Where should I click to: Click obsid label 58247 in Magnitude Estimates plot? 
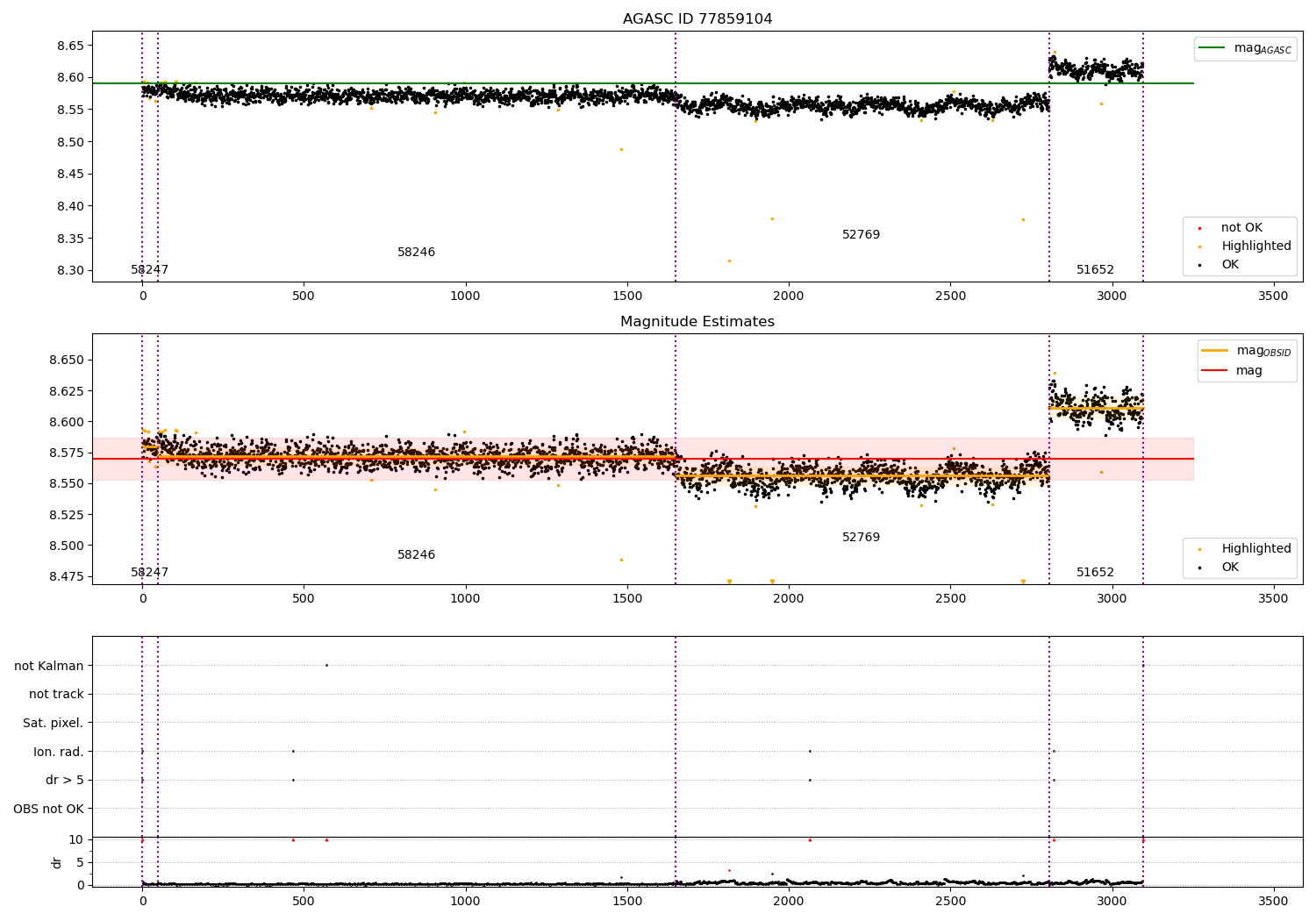tap(149, 572)
